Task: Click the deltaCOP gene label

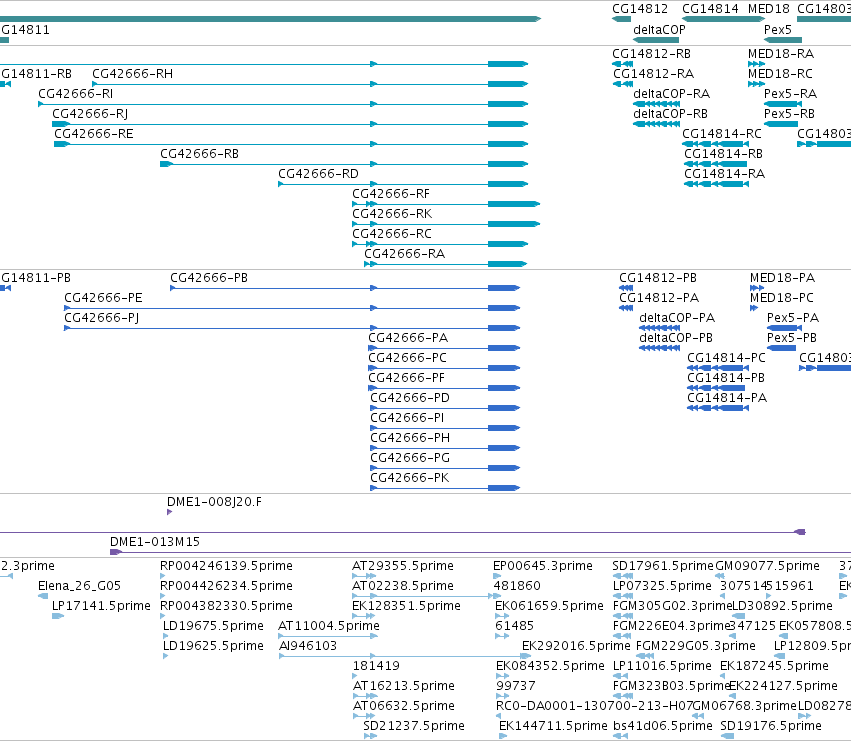Action: point(659,30)
